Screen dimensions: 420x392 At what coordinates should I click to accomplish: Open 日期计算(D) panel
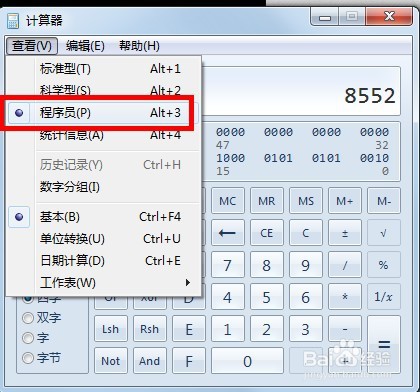point(104,261)
